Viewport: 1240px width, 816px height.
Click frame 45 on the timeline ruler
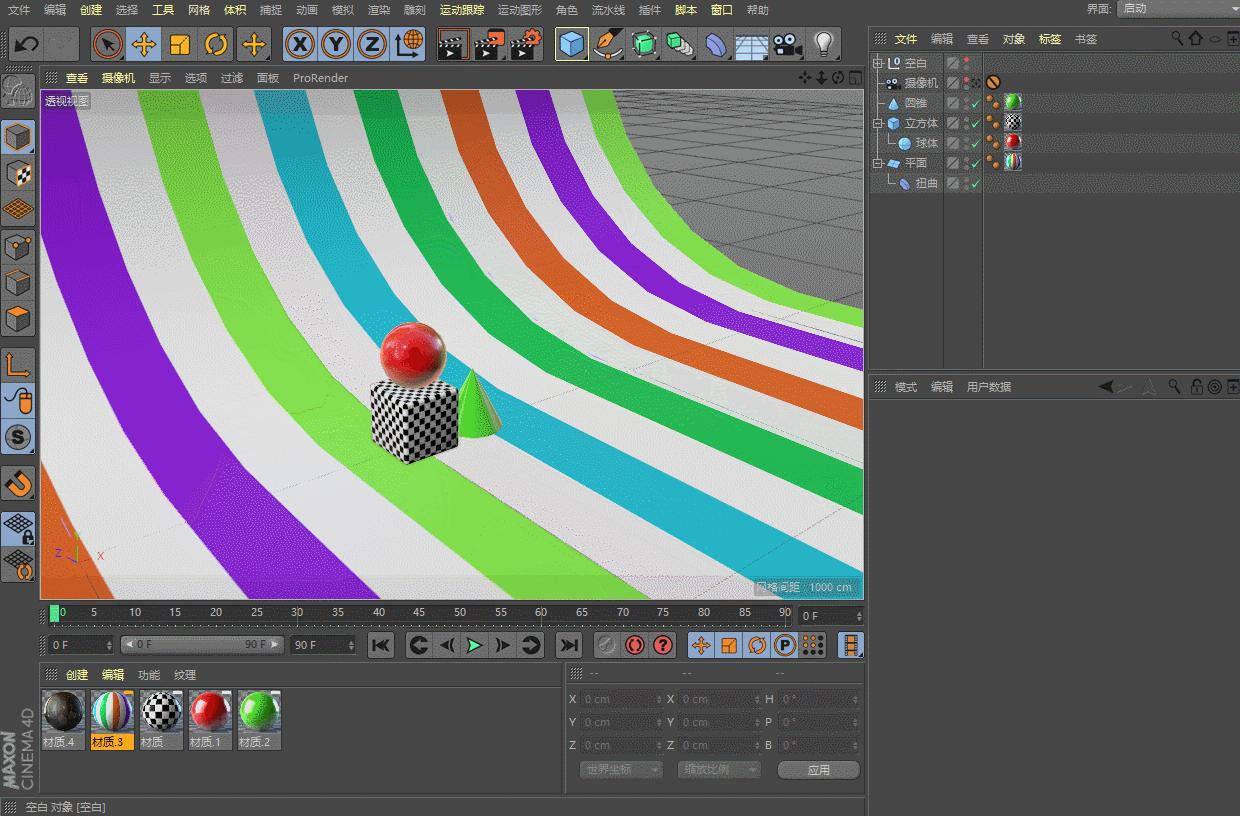pyautogui.click(x=419, y=612)
